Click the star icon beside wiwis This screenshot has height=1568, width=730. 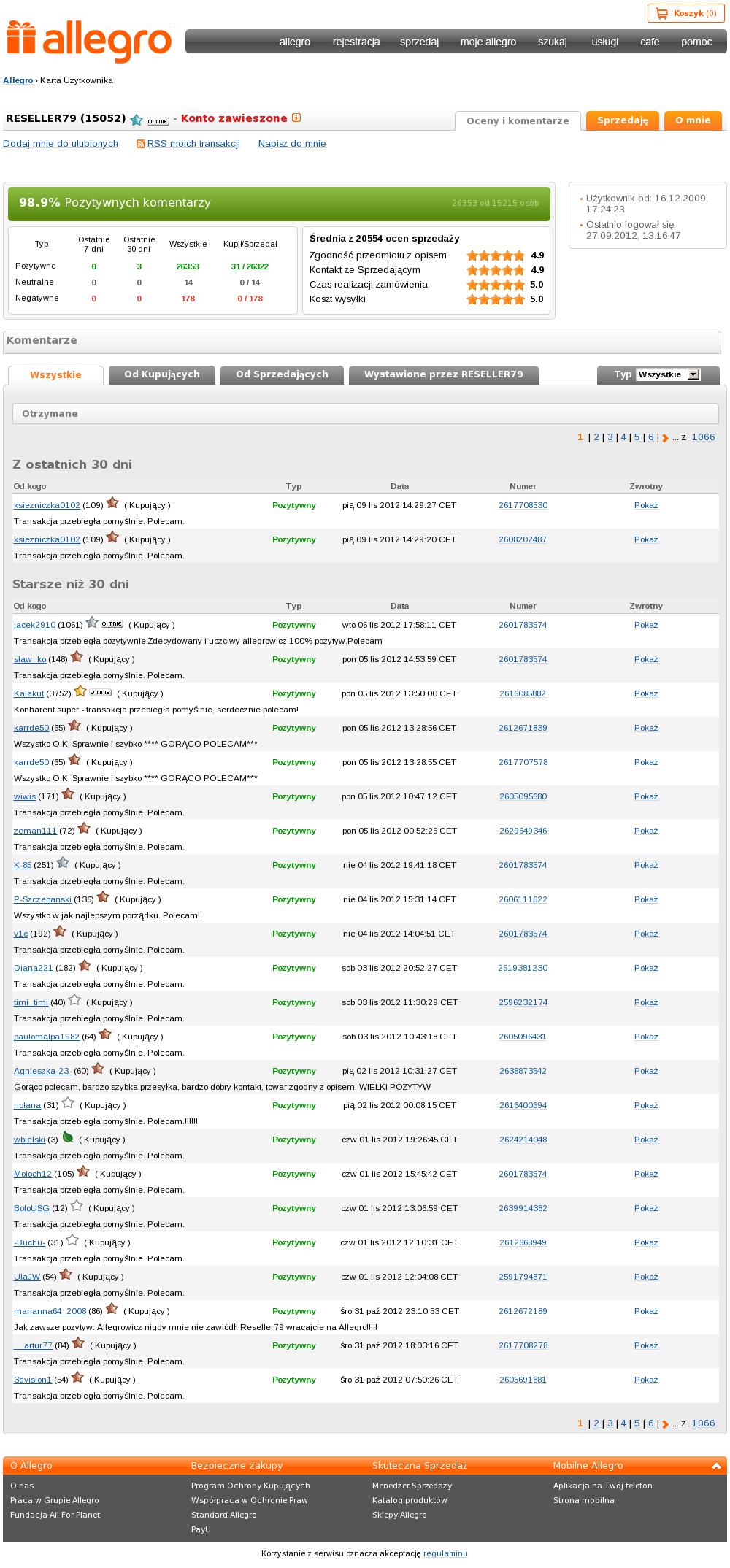68,794
